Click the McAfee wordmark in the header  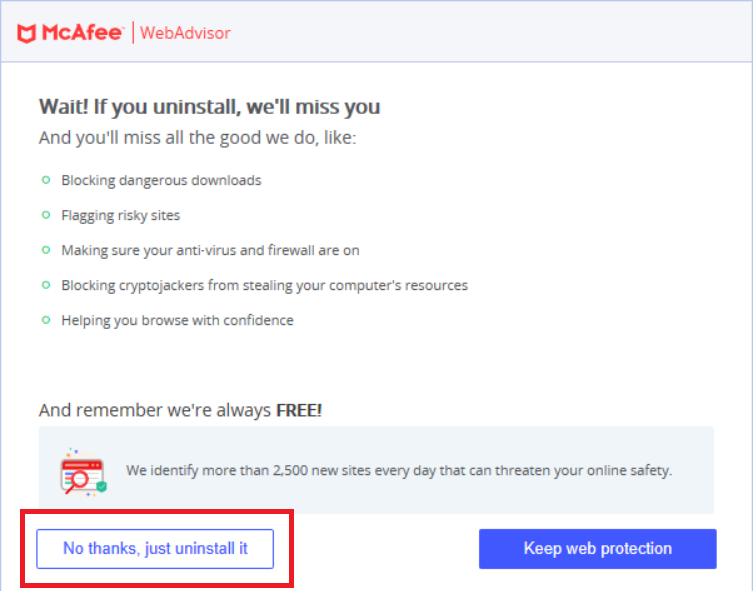82,33
